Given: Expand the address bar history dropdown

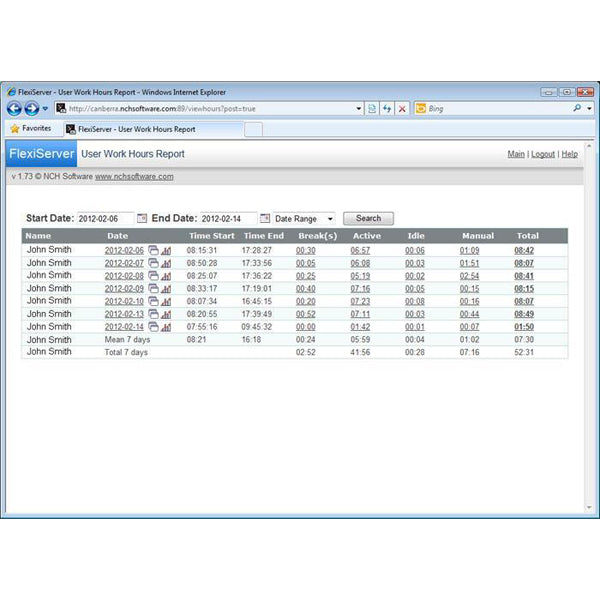Looking at the screenshot, I should [359, 108].
